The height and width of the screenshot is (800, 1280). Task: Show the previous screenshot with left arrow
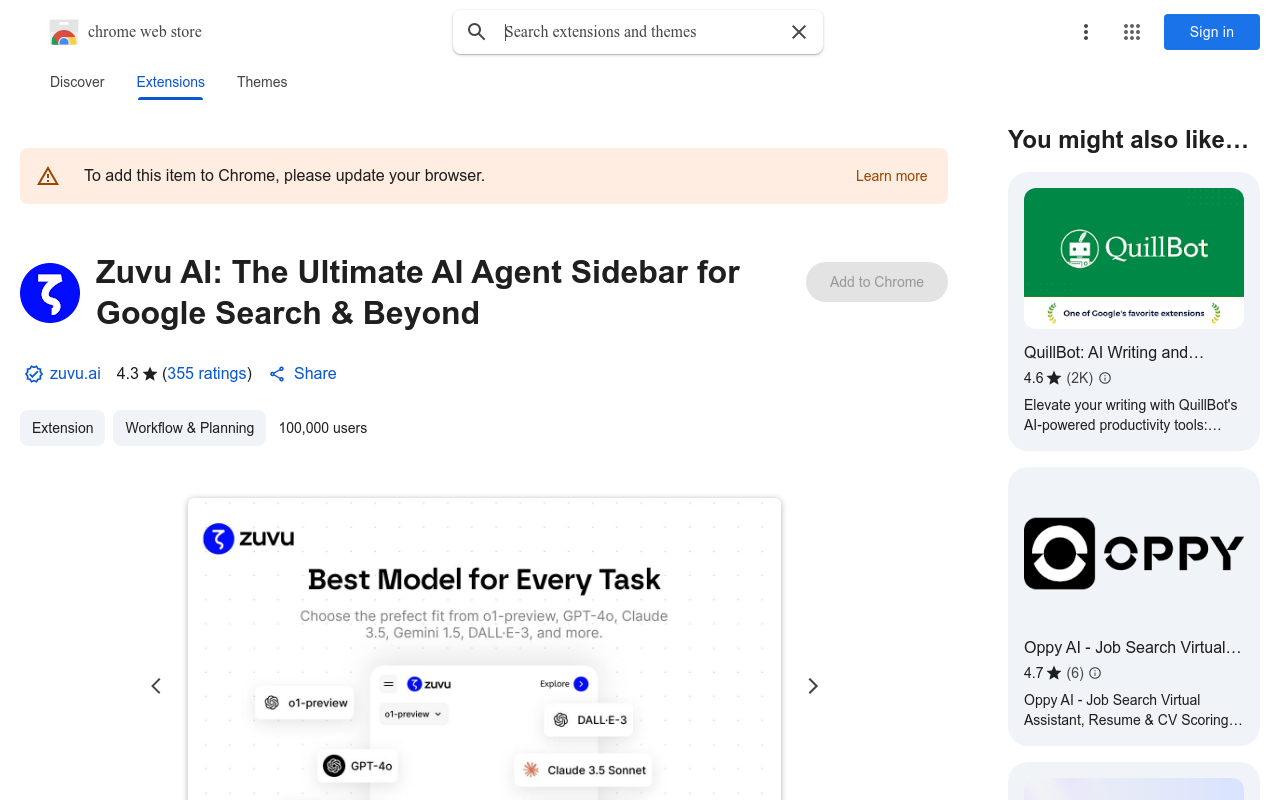coord(156,686)
